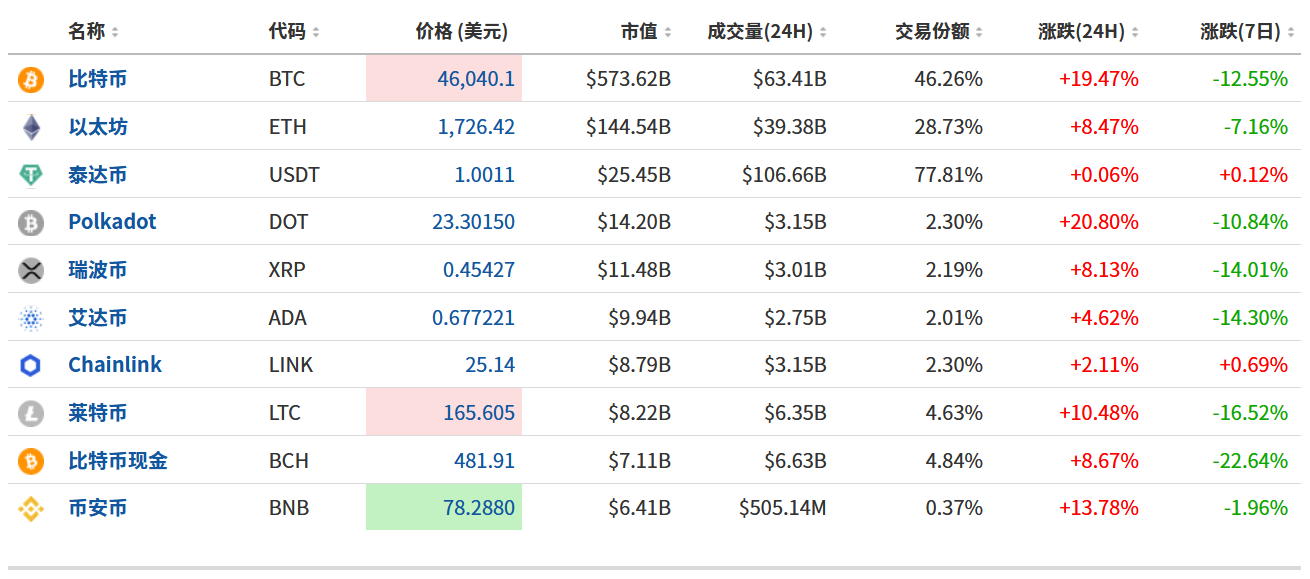The image size is (1310, 579).
Task: Click the horizontal scrollbar below the table
Action: [655, 567]
